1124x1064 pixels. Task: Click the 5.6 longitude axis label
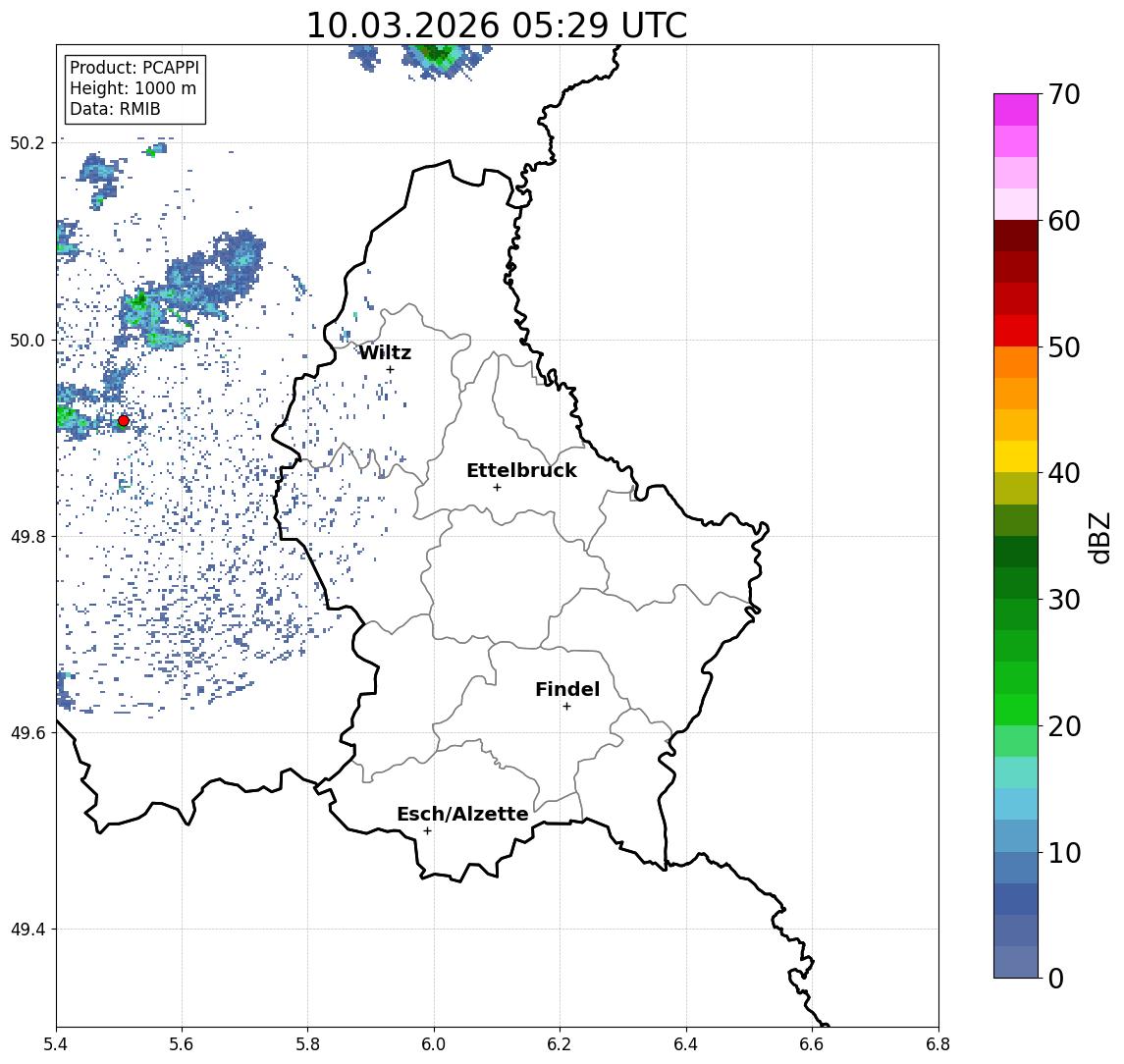tap(182, 1044)
